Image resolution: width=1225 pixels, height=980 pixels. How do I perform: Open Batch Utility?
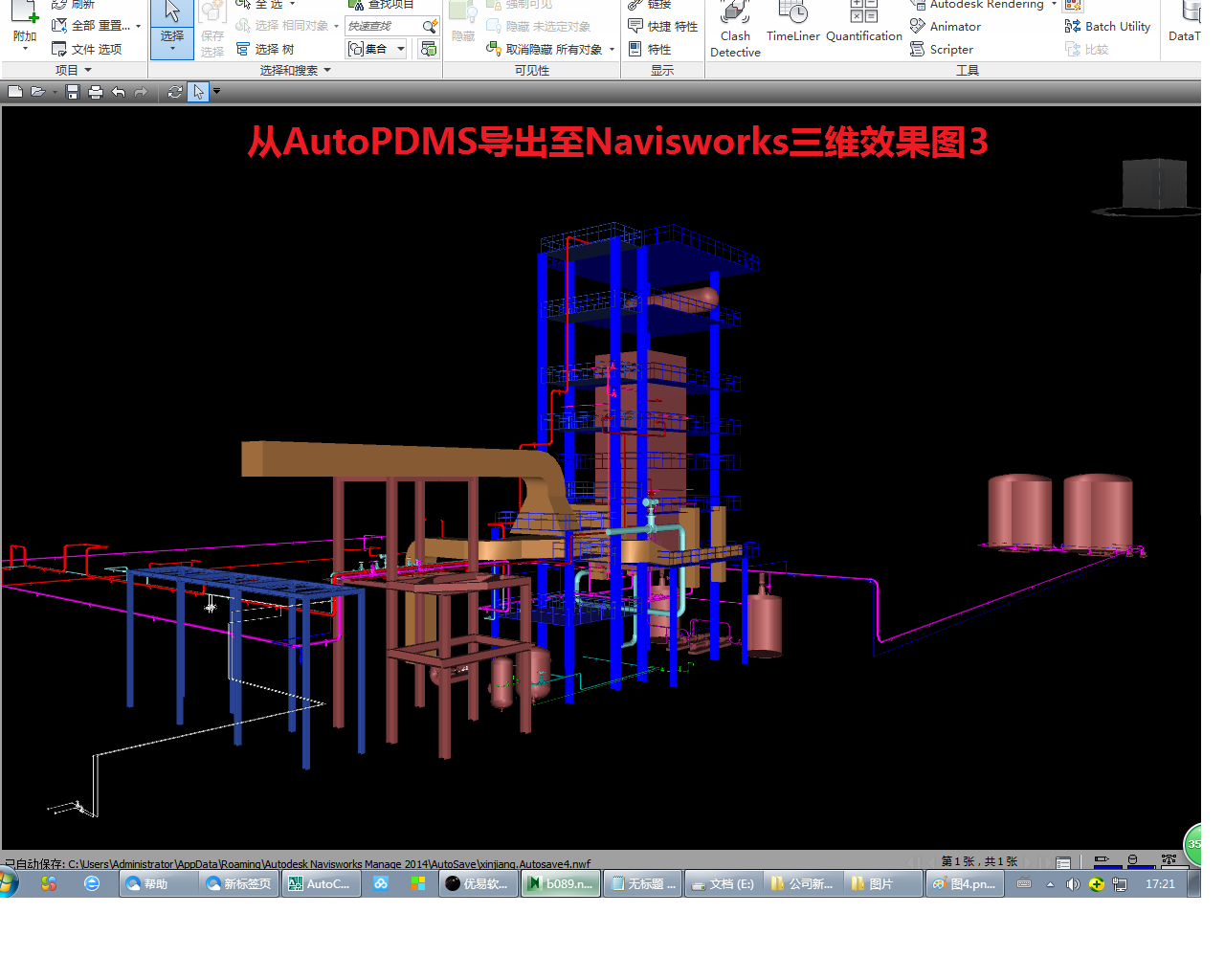(x=1107, y=26)
